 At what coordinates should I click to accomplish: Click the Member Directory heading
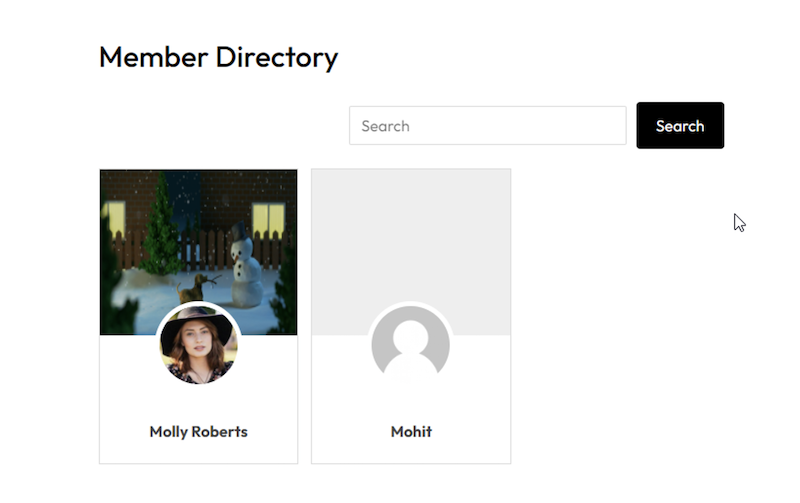tap(218, 58)
